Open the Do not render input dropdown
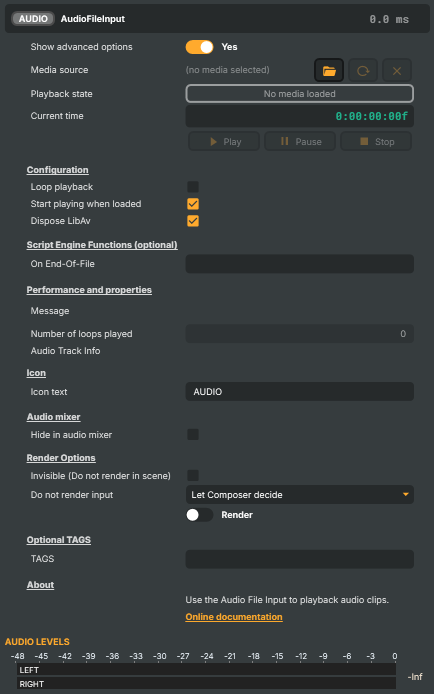Viewport: 434px width, 694px height. click(300, 494)
